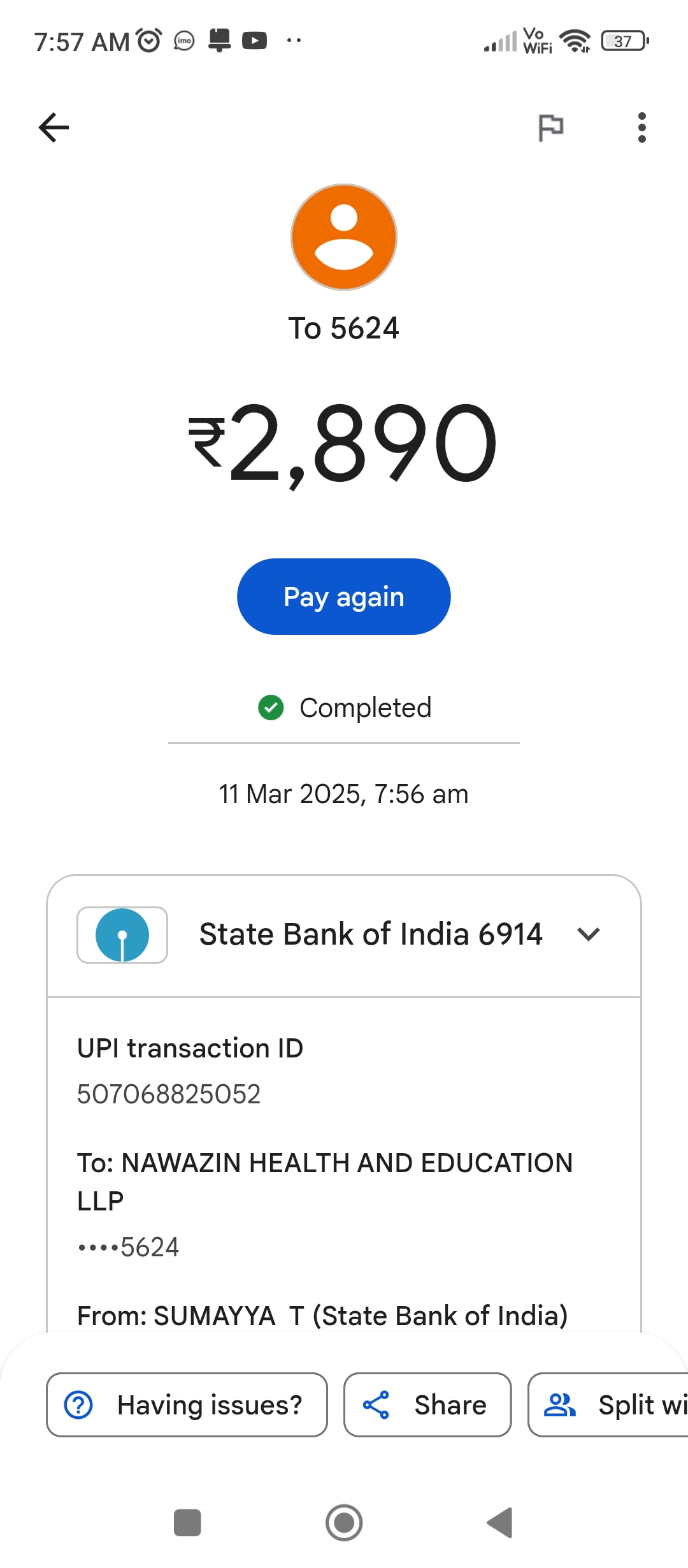Tap the back arrow icon
The width and height of the screenshot is (688, 1568).
[54, 127]
